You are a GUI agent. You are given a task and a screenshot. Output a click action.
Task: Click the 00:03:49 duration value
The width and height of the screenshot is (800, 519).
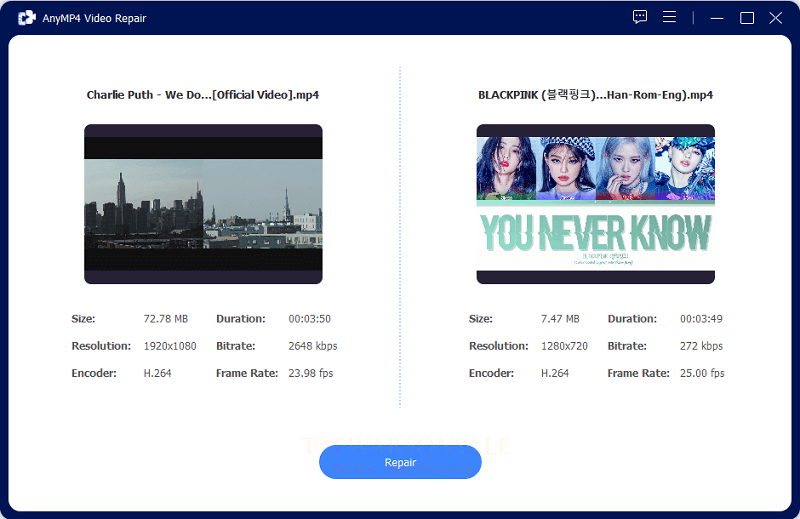coord(701,319)
